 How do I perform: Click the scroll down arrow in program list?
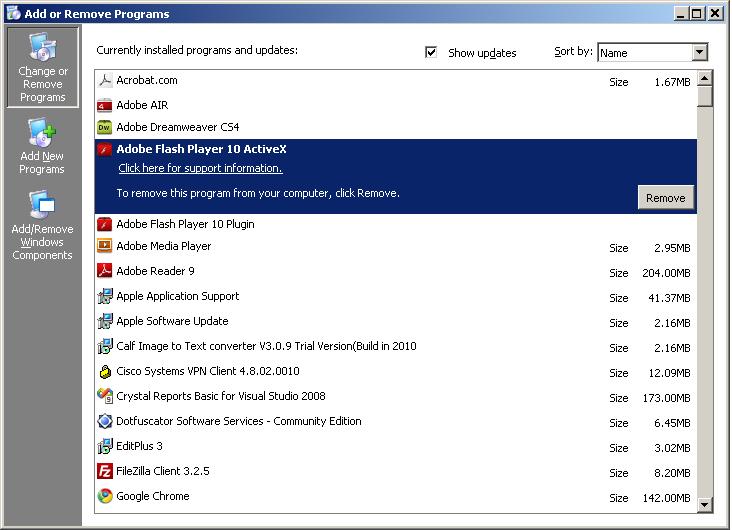click(x=704, y=505)
